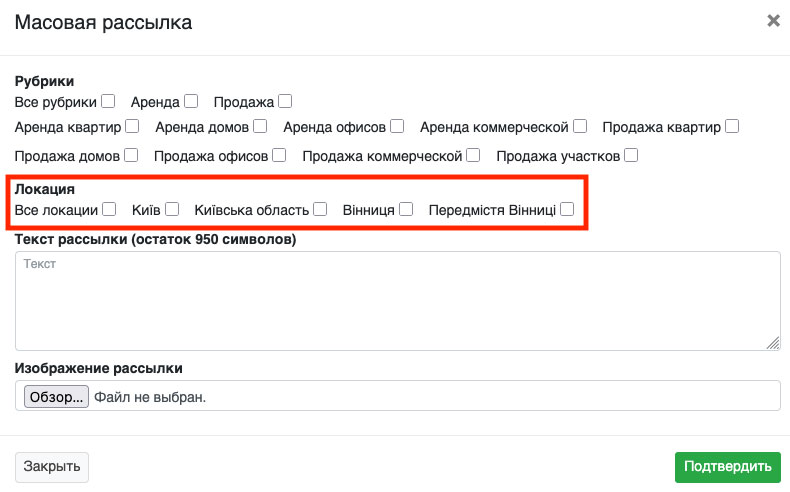Enable the Продажа участков checkbox
Viewport: 790px width, 492px height.
coord(631,155)
